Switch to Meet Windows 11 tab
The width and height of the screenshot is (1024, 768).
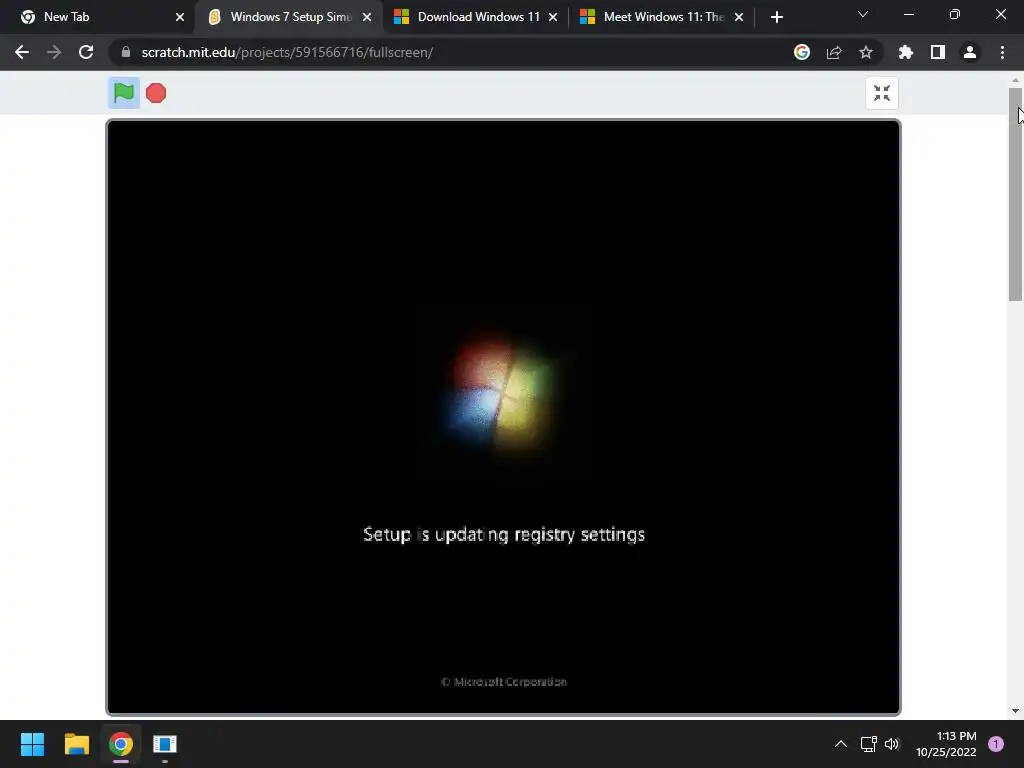(663, 17)
